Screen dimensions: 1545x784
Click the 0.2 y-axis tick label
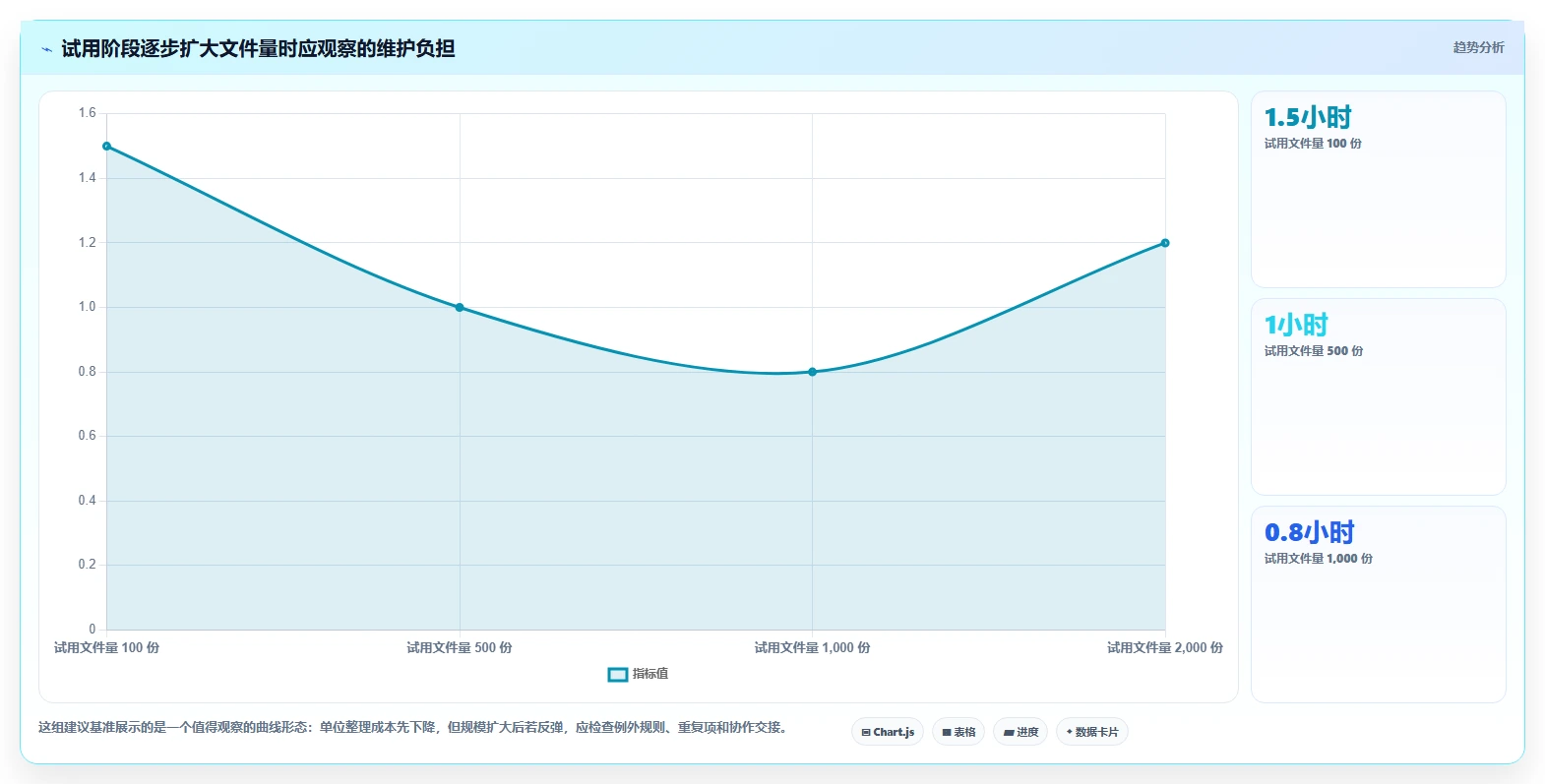(88, 565)
